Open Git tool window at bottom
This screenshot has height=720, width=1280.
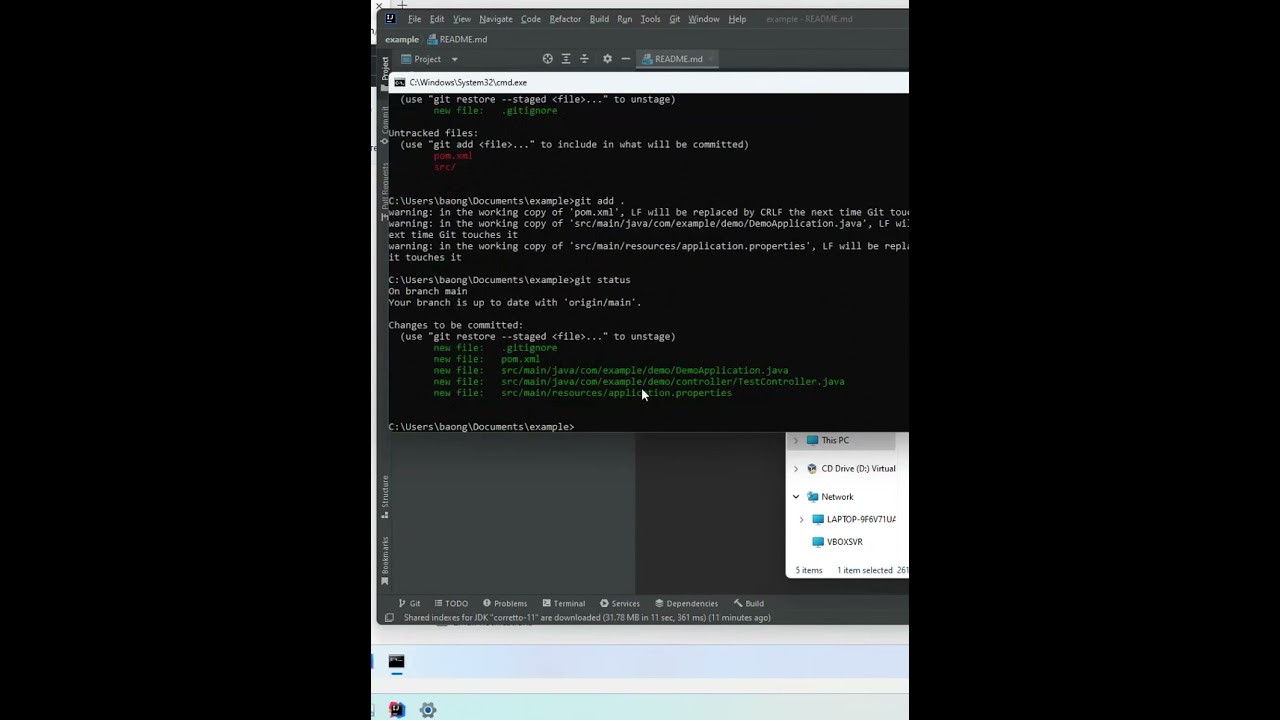pyautogui.click(x=409, y=603)
